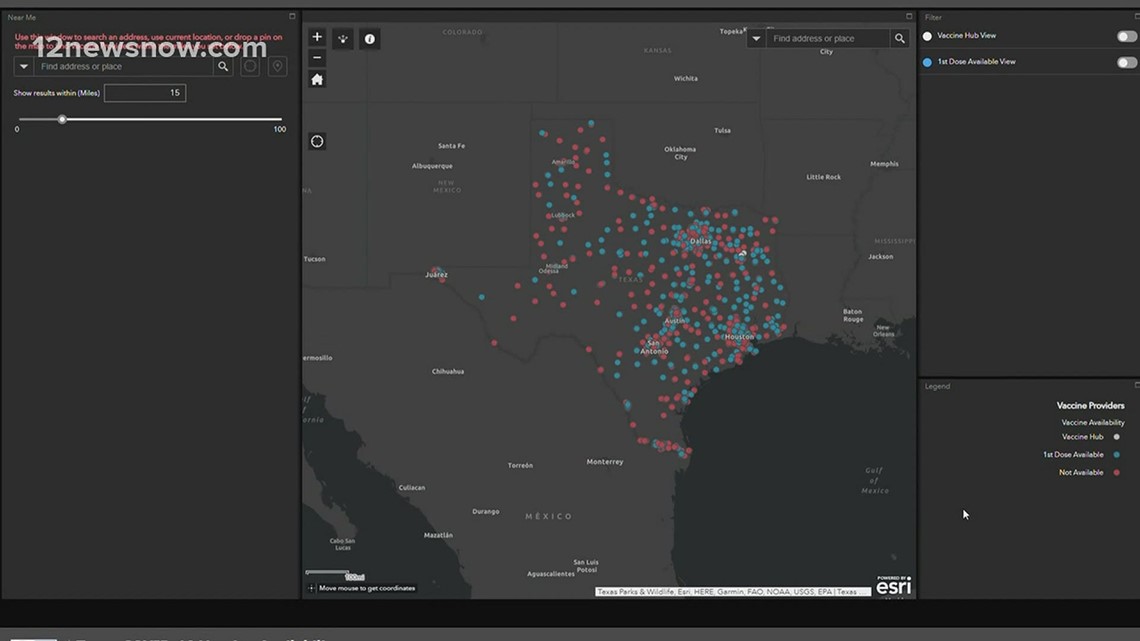Viewport: 1140px width, 641px height.
Task: Use current location in Near Me panel
Action: [x=250, y=66]
